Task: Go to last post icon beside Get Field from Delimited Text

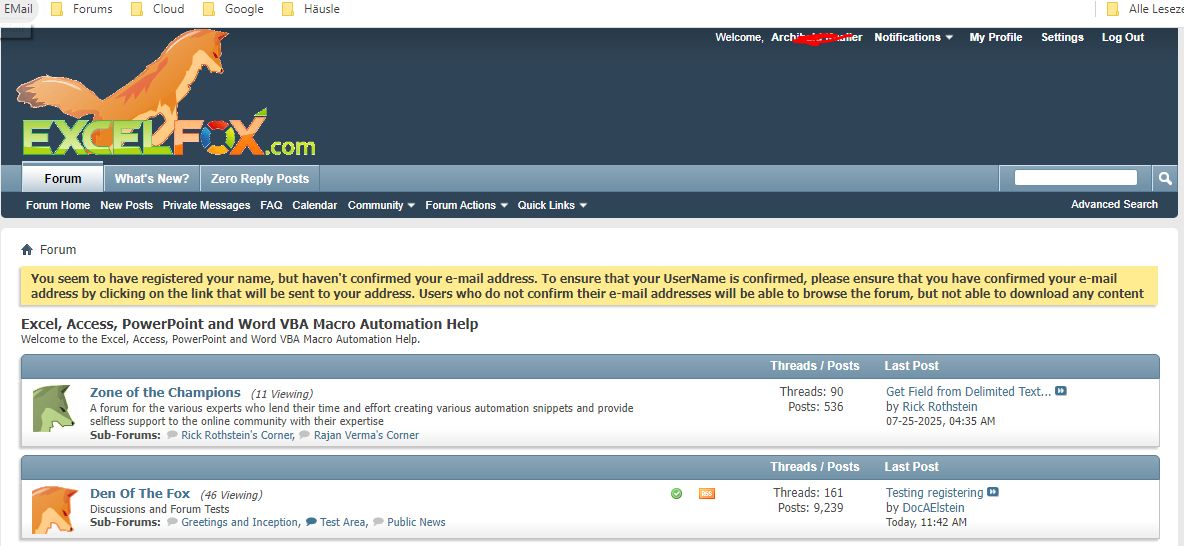Action: (1061, 391)
